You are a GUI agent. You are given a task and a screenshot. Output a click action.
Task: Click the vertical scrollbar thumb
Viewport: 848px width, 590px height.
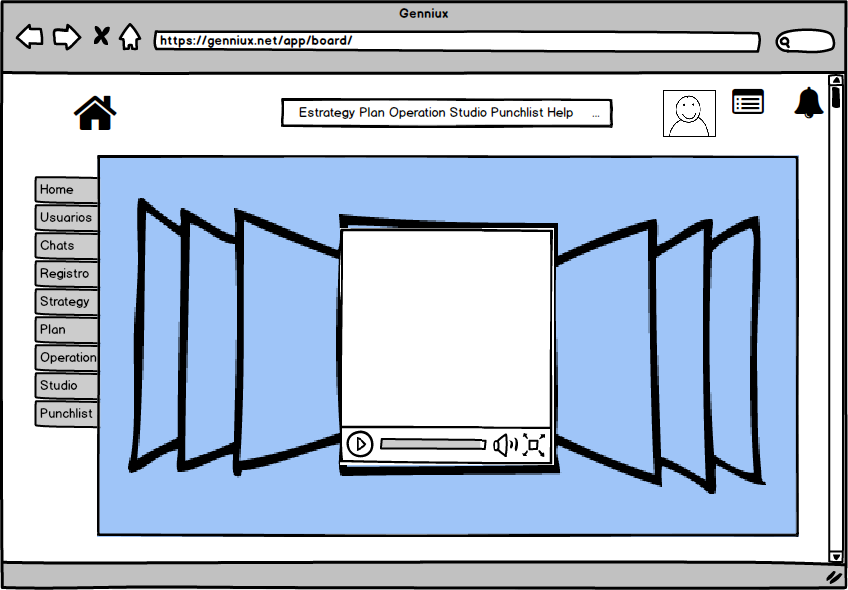(836, 97)
